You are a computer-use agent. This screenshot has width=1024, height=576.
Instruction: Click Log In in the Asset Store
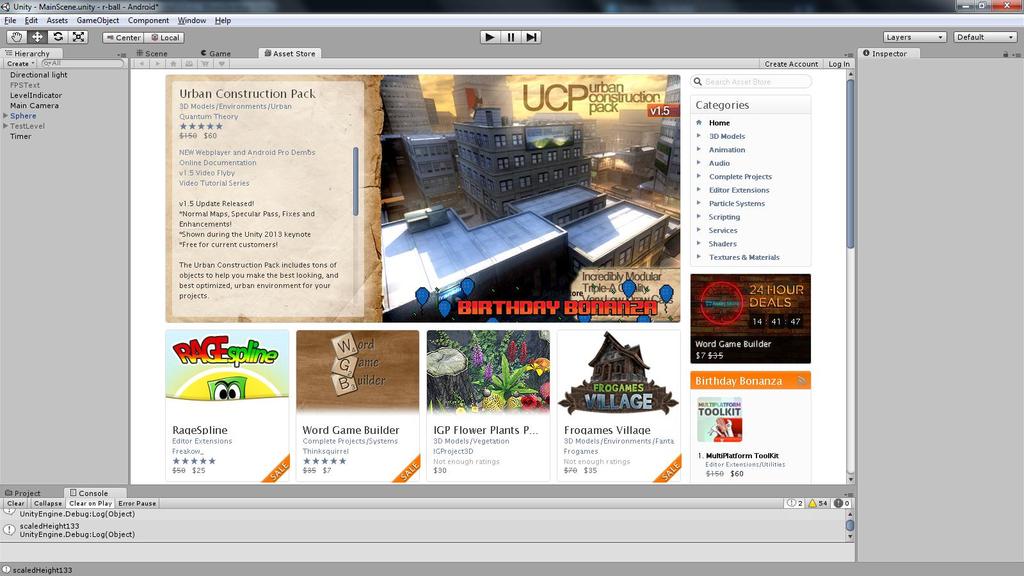point(839,64)
